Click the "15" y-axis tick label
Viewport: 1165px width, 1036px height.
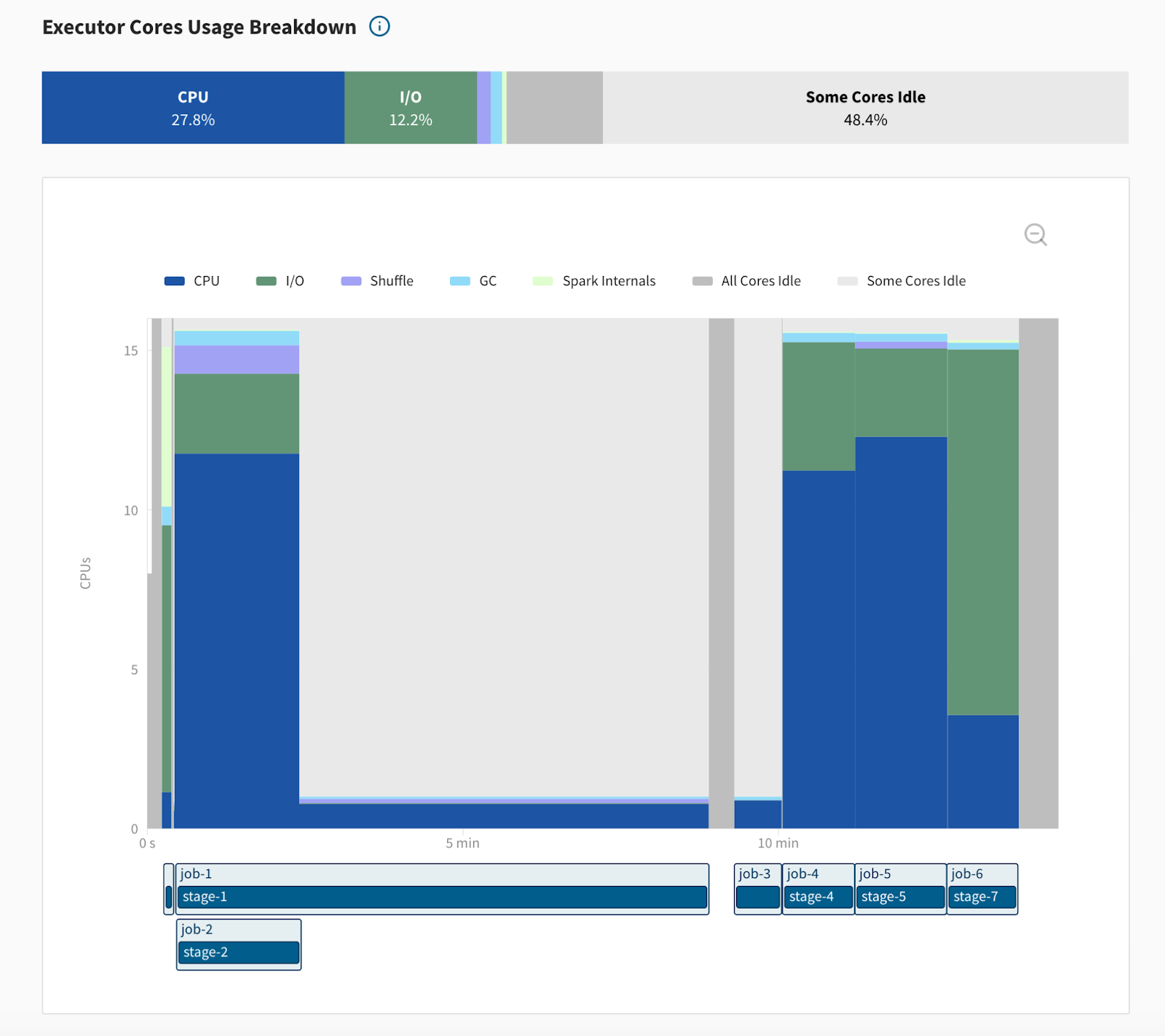pyautogui.click(x=130, y=351)
